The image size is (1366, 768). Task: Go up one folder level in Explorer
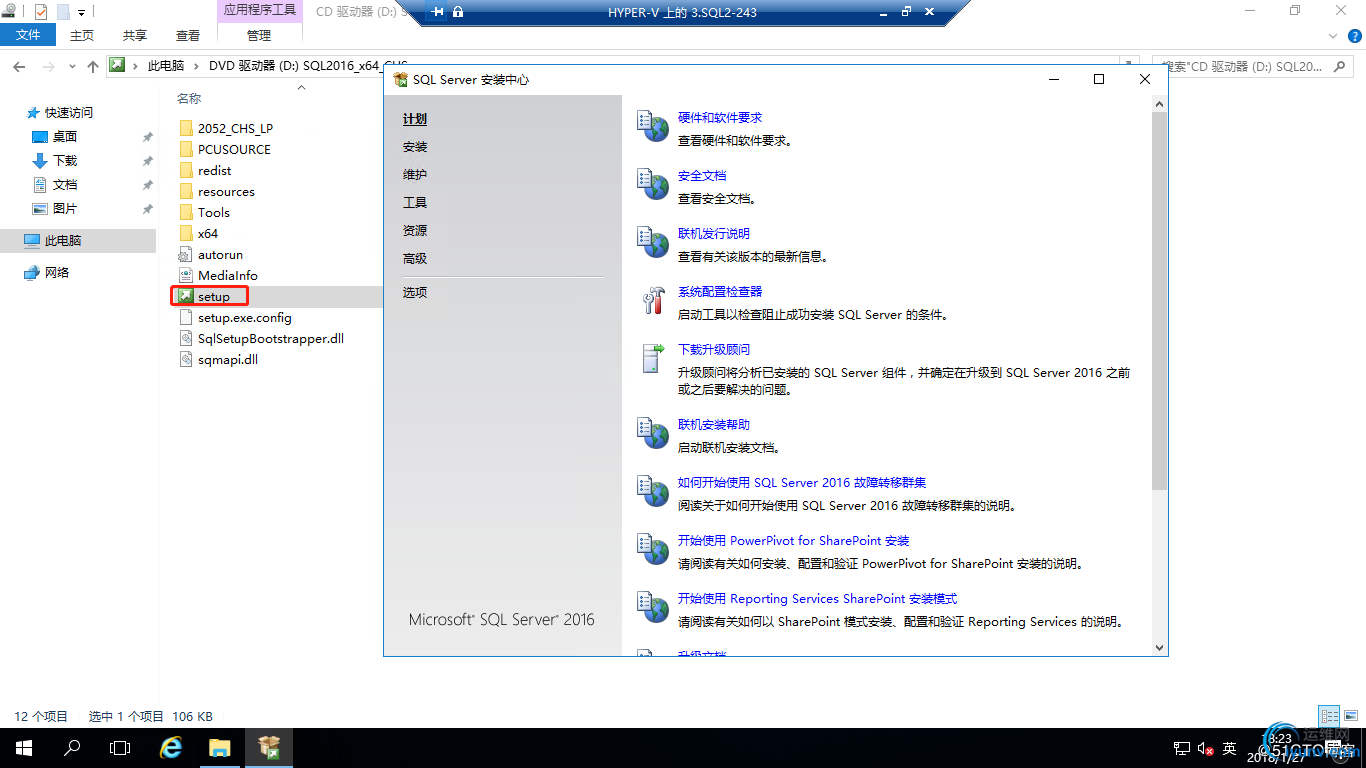[93, 66]
